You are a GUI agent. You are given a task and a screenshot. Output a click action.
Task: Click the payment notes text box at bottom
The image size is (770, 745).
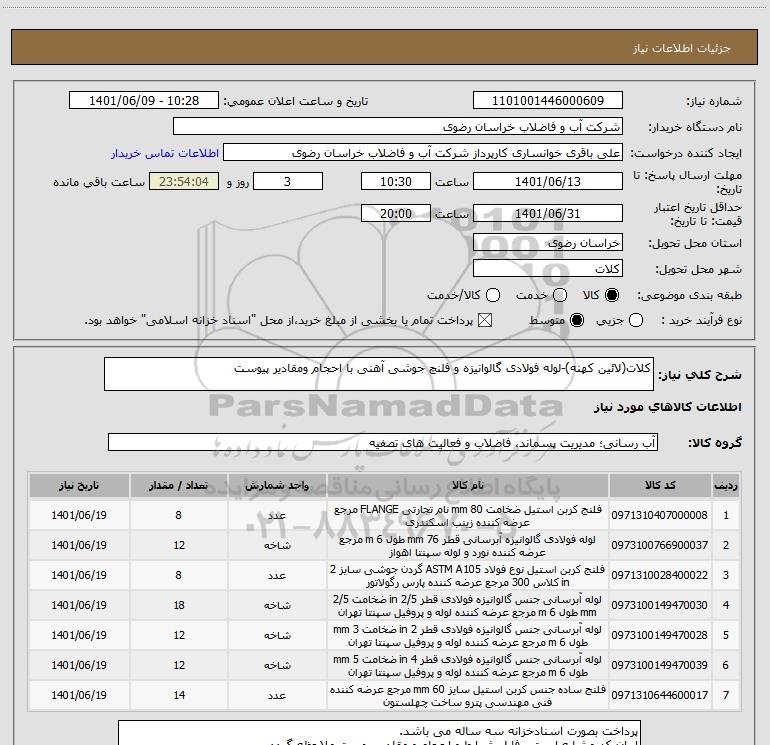coord(379,733)
